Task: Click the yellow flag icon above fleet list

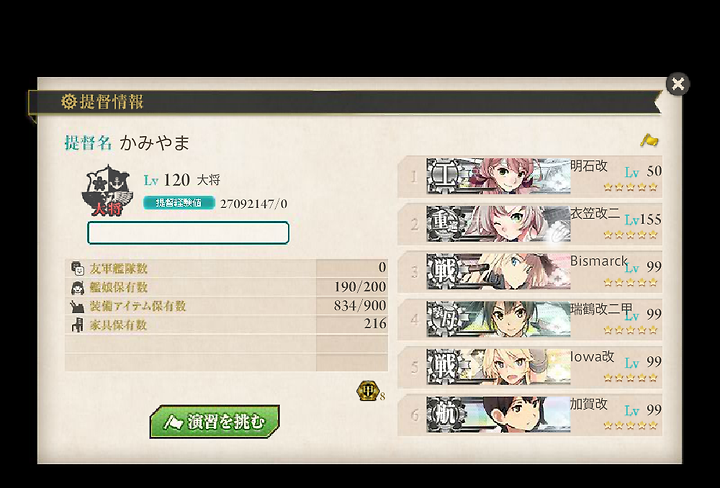Action: [649, 140]
